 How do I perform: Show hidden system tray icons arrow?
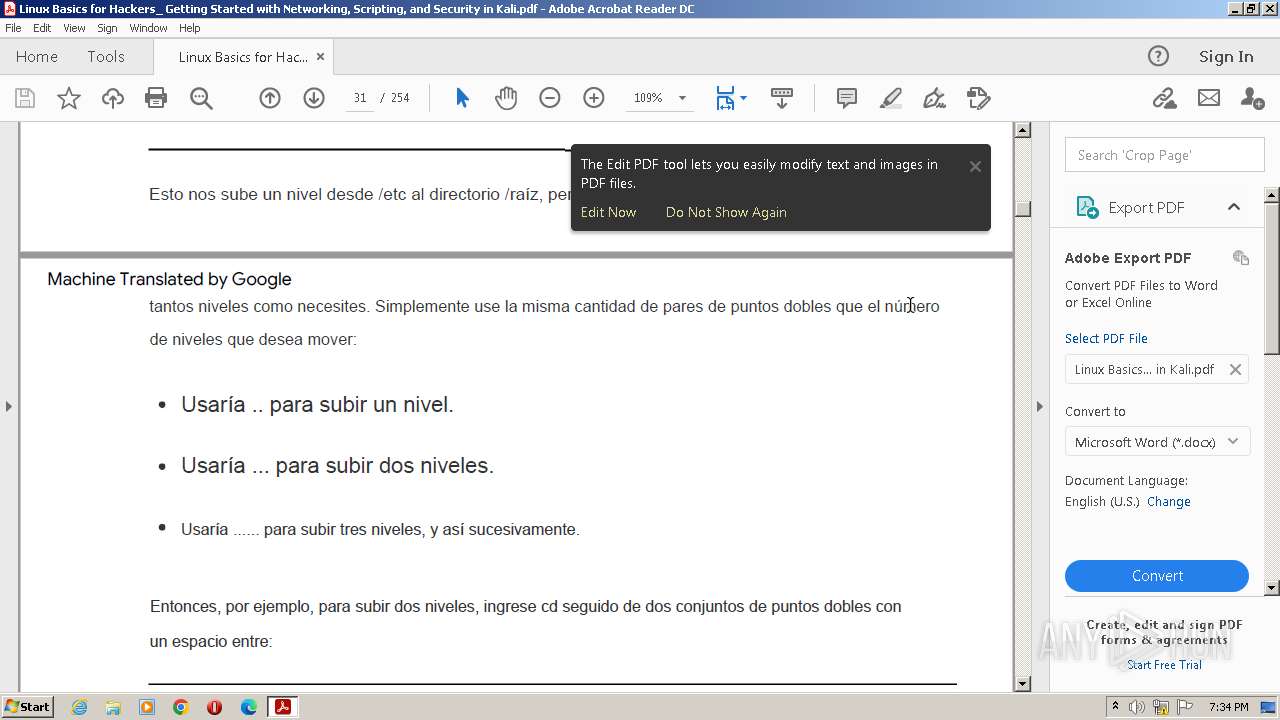click(1115, 707)
